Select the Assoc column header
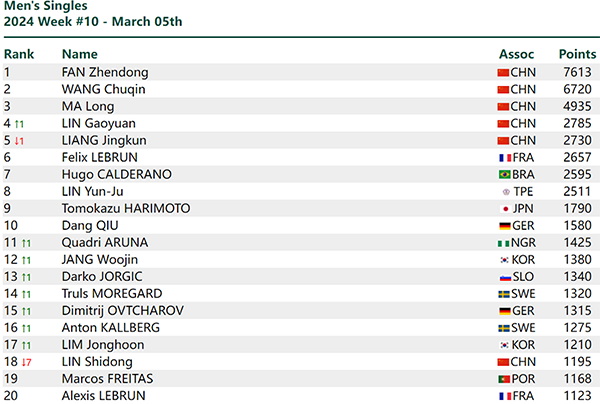 tap(516, 54)
